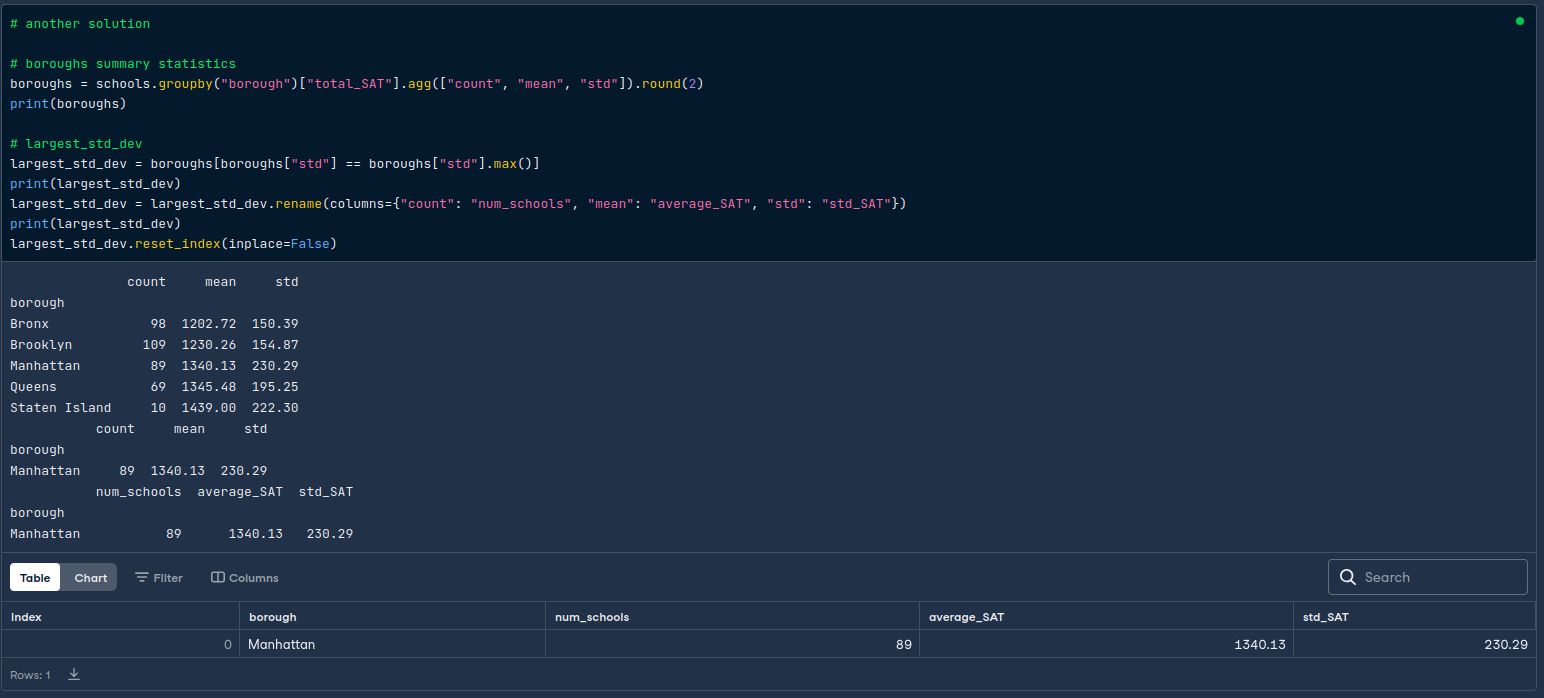Image resolution: width=1544 pixels, height=698 pixels.
Task: Click the Staten Island row in output
Action: (154, 408)
